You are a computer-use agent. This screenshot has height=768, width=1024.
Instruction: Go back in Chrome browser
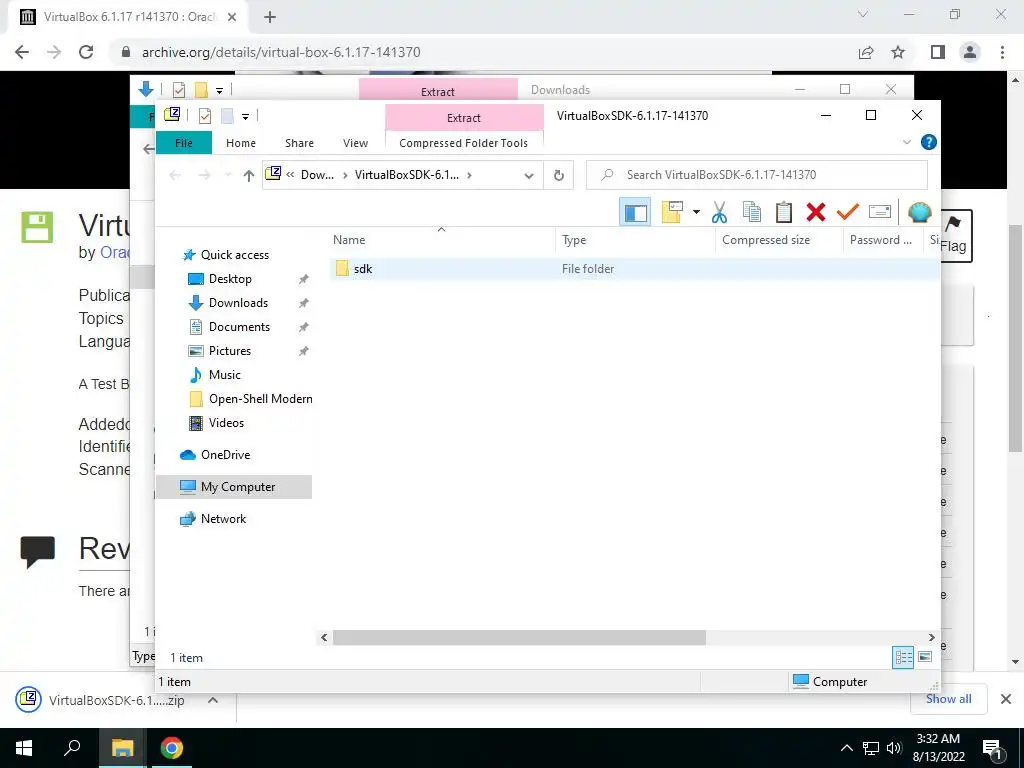(x=22, y=52)
